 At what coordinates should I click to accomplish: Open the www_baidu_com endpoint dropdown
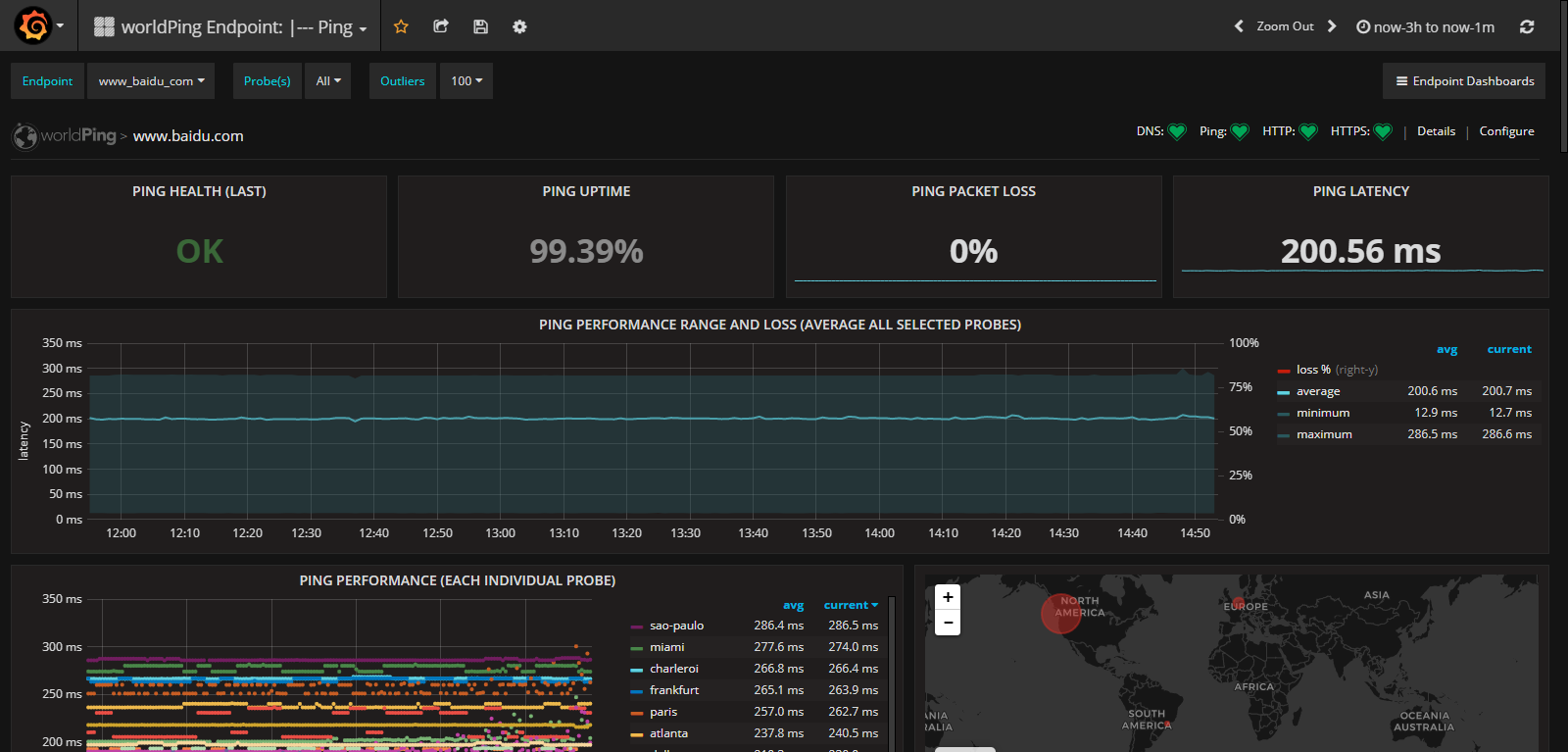click(x=152, y=81)
